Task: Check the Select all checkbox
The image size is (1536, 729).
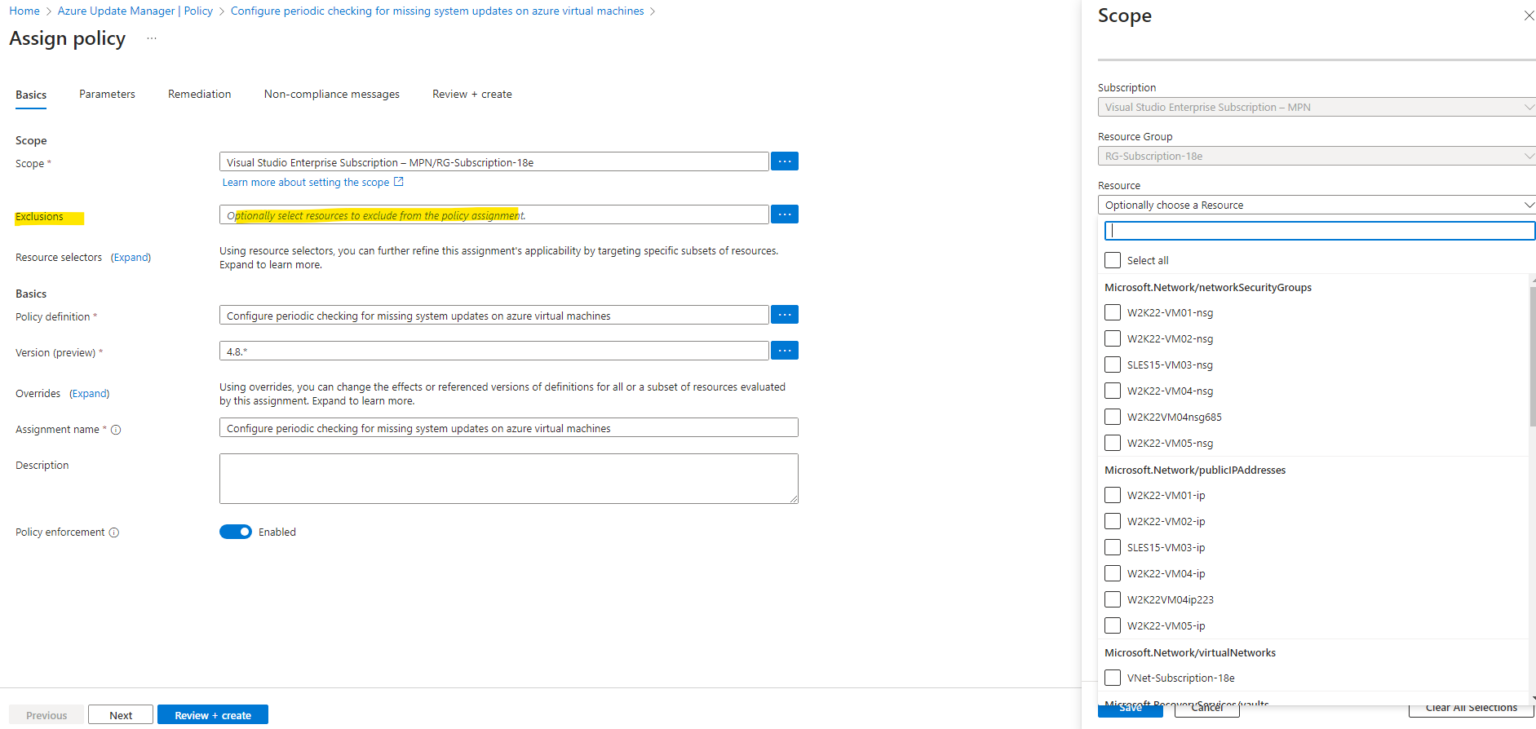Action: click(1112, 260)
